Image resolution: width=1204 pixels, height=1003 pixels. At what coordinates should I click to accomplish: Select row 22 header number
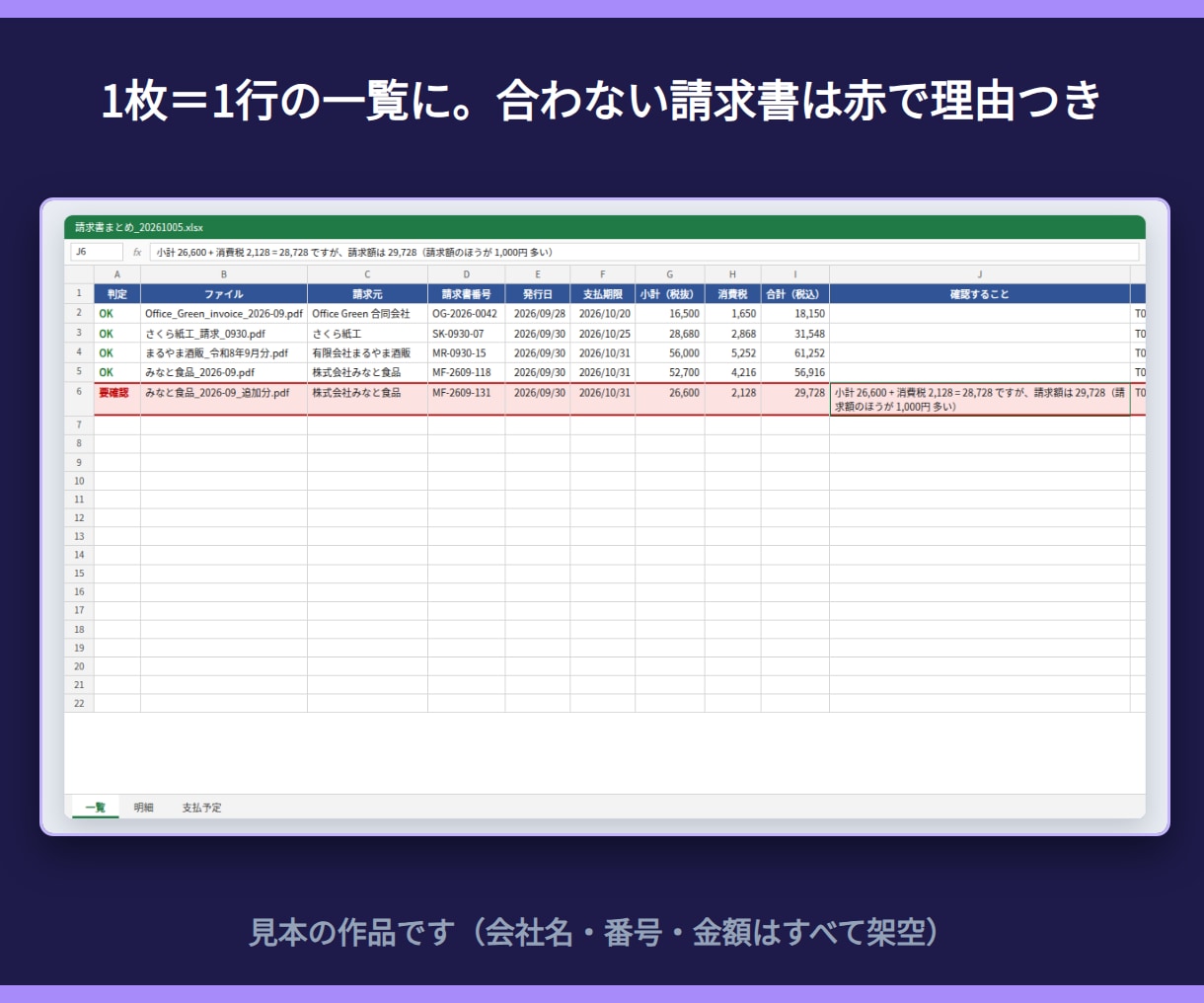pyautogui.click(x=79, y=703)
